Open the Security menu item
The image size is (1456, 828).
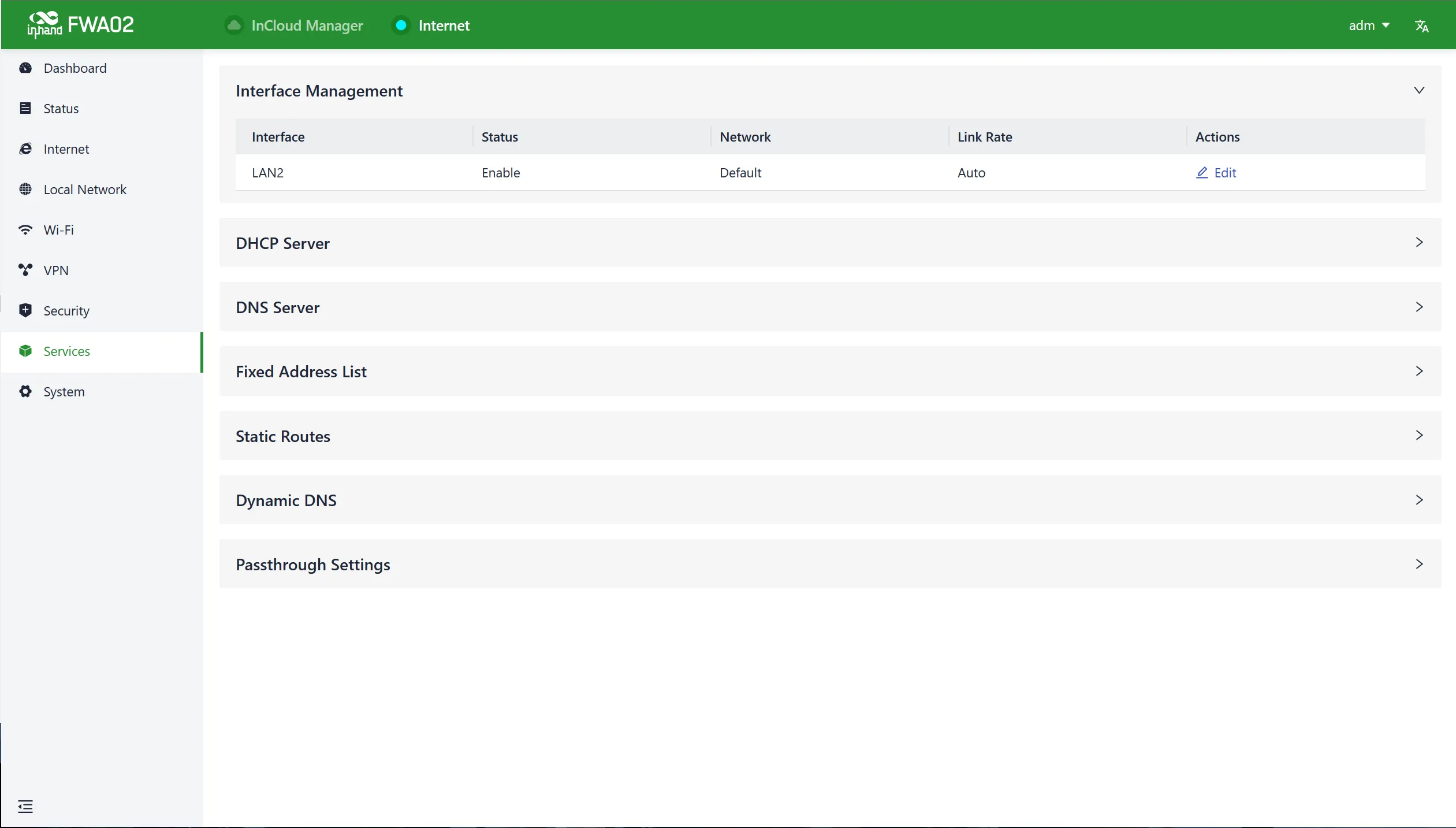(102, 311)
